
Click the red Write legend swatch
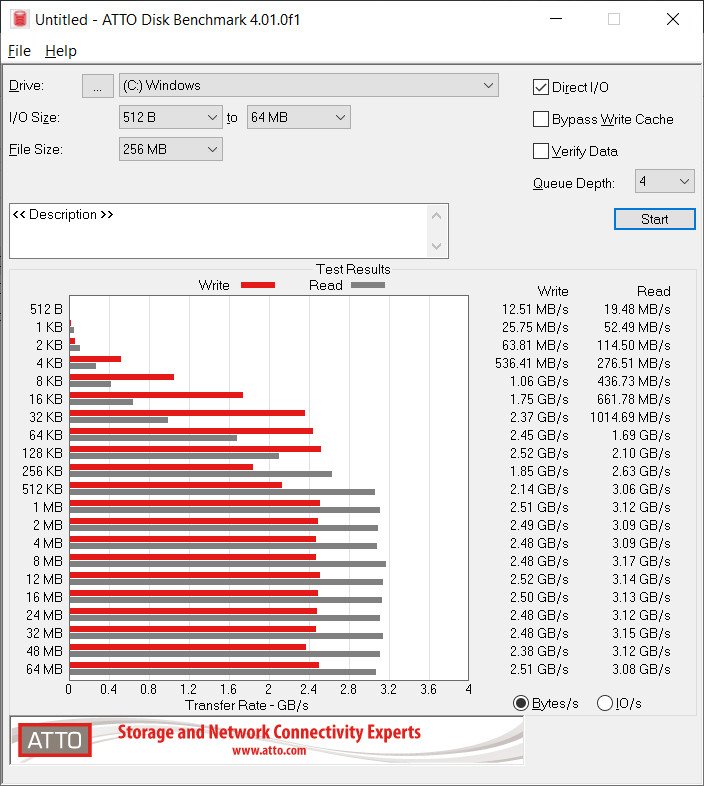[x=258, y=285]
